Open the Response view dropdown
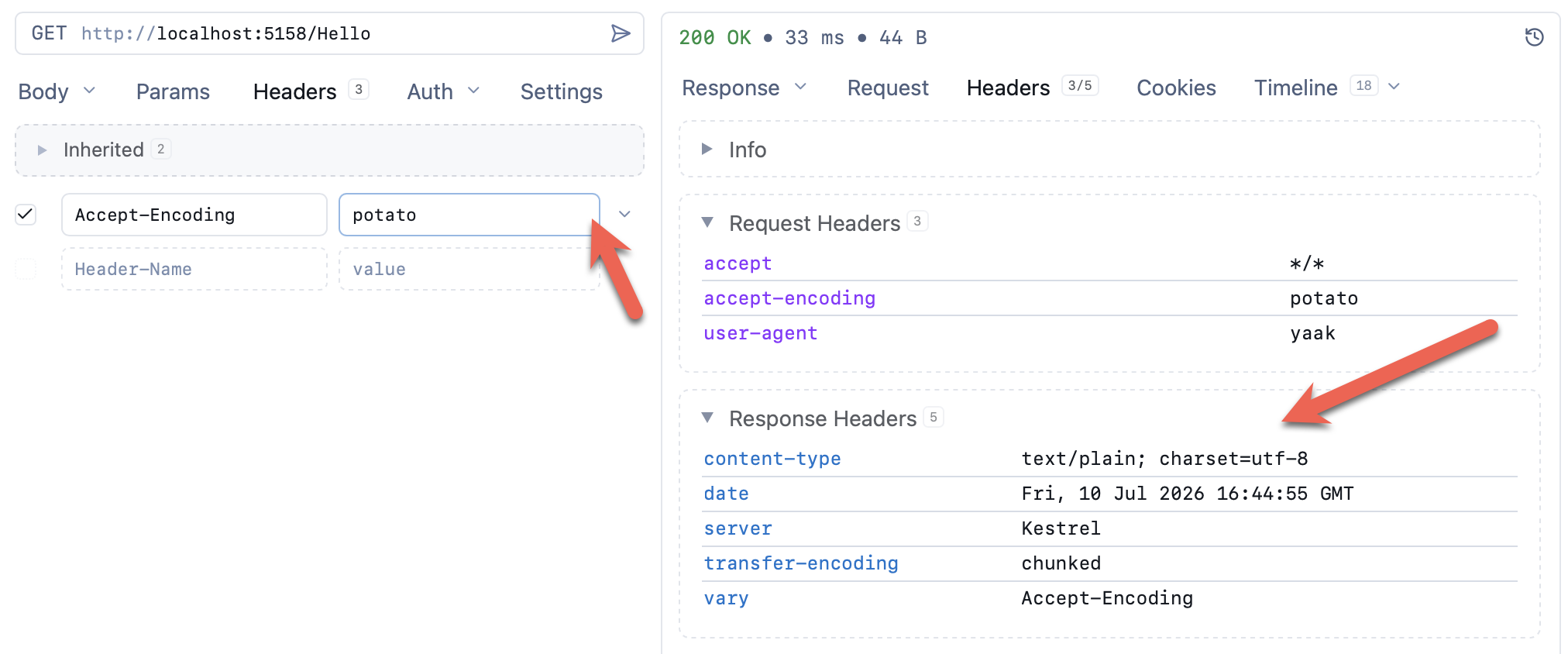1568x654 pixels. 744,88
